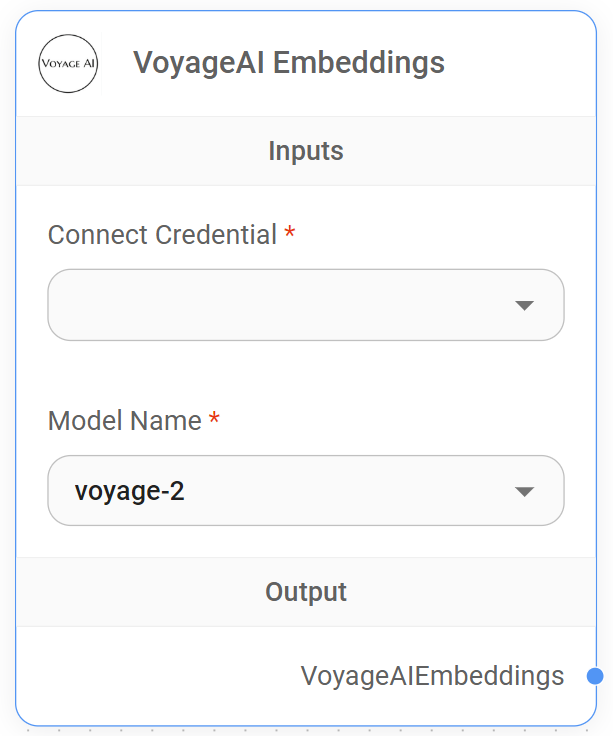Viewport: 613px width, 736px height.
Task: Click the Connect Credential dropdown arrow
Action: pyautogui.click(x=524, y=305)
